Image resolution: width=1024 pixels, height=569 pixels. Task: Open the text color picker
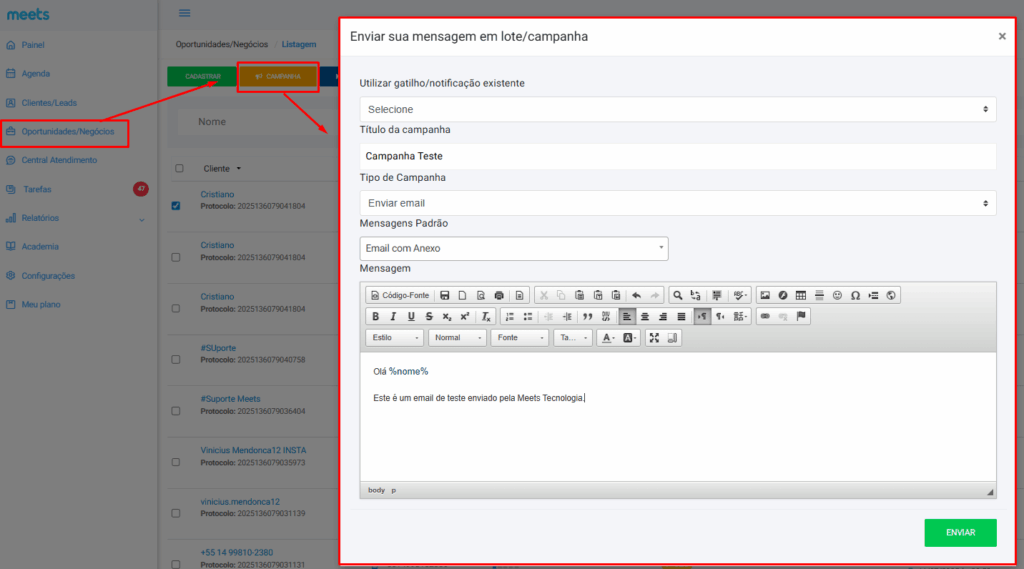point(607,338)
